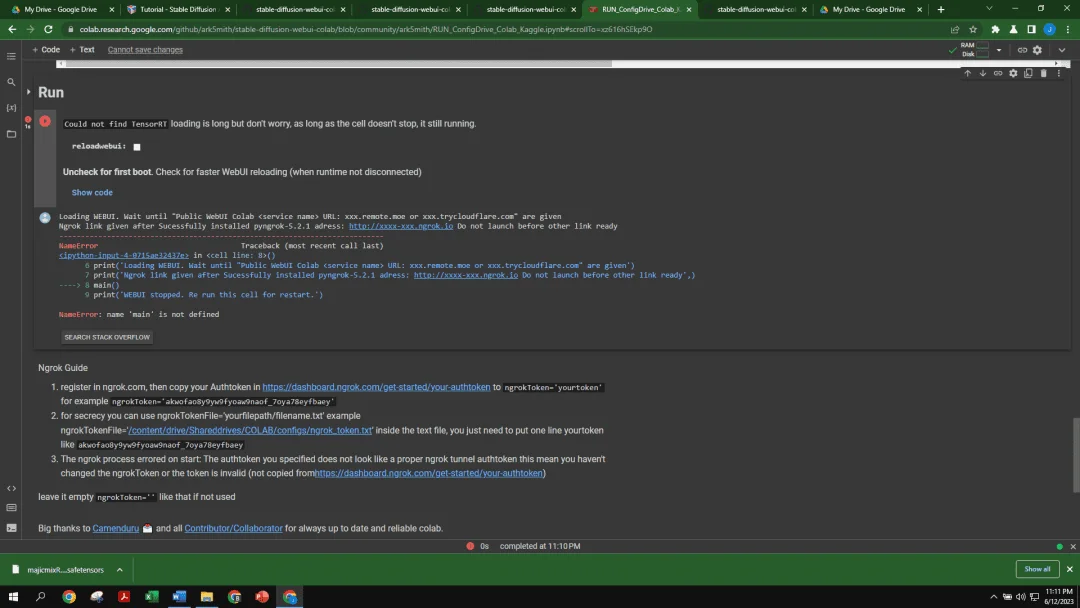
Task: Share this page icon in address bar
Action: click(955, 30)
